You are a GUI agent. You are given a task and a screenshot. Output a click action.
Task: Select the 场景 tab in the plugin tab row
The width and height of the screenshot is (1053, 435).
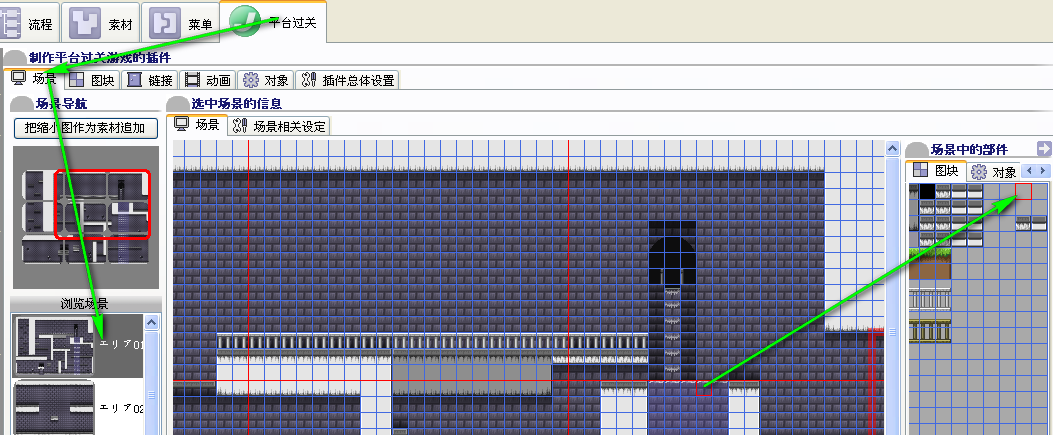[x=35, y=79]
